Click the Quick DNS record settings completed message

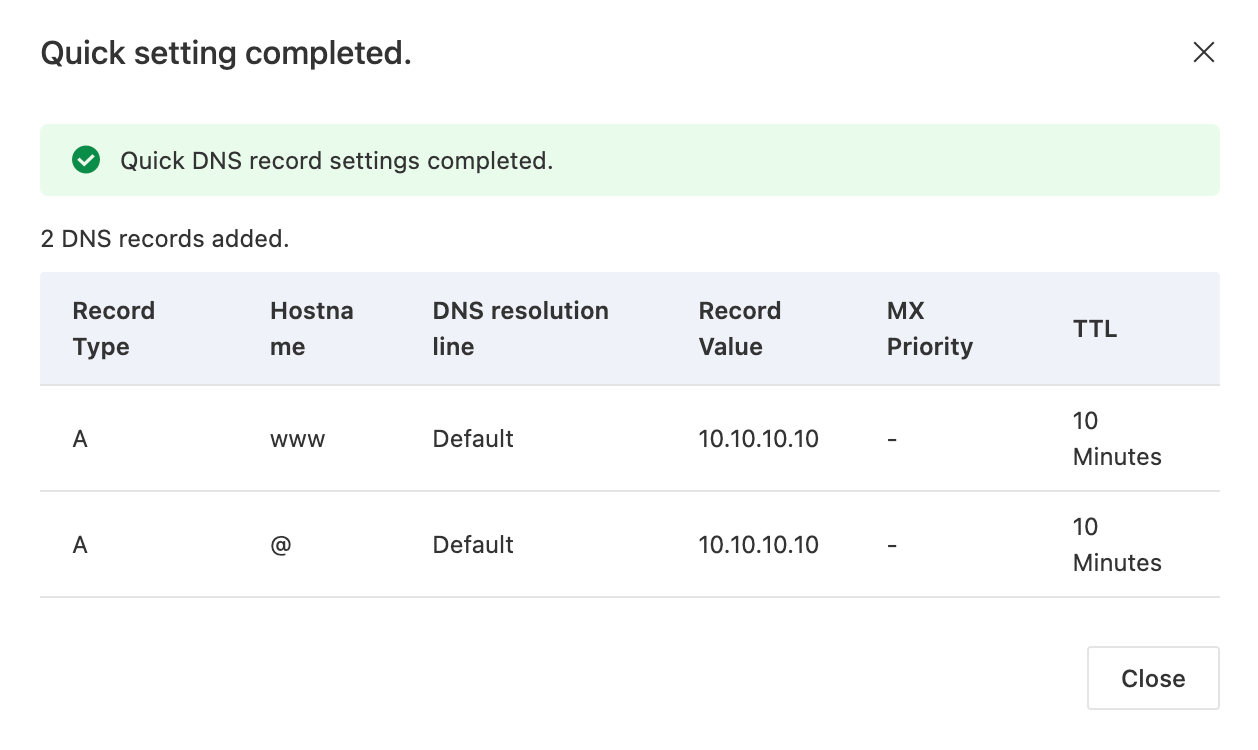[336, 160]
